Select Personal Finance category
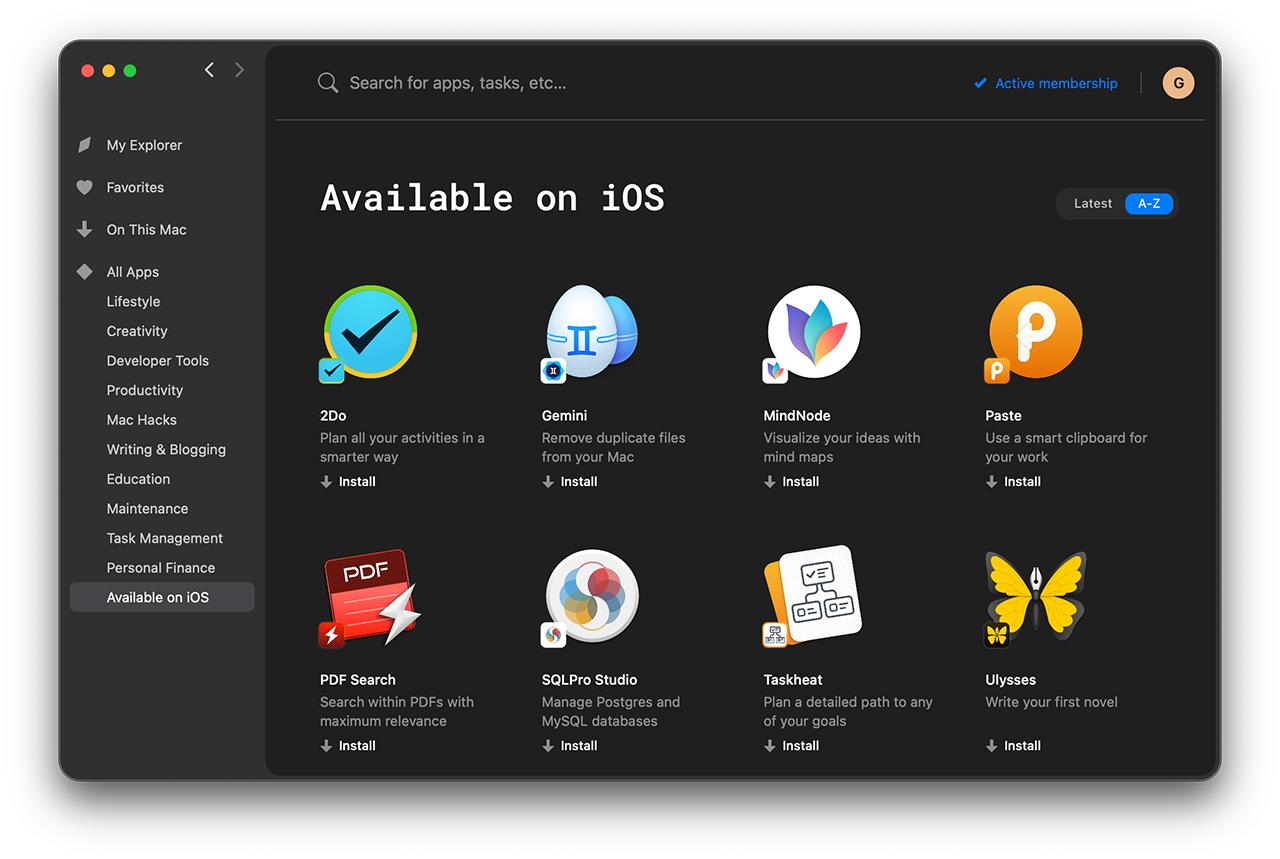This screenshot has width=1280, height=859. click(162, 567)
